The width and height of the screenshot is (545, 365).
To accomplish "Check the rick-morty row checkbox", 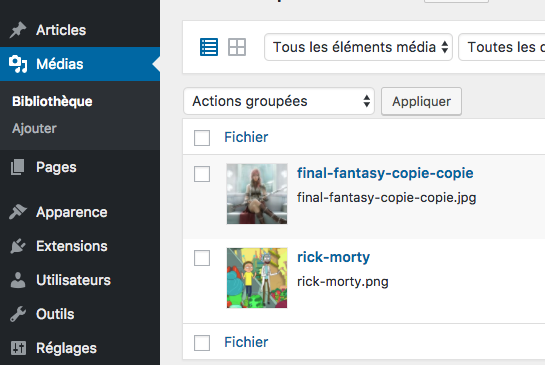I will (x=202, y=258).
